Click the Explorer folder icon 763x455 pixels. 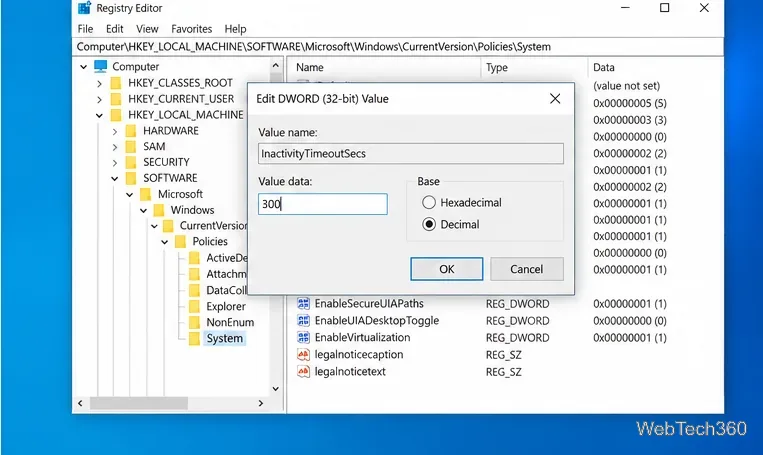[x=194, y=307]
